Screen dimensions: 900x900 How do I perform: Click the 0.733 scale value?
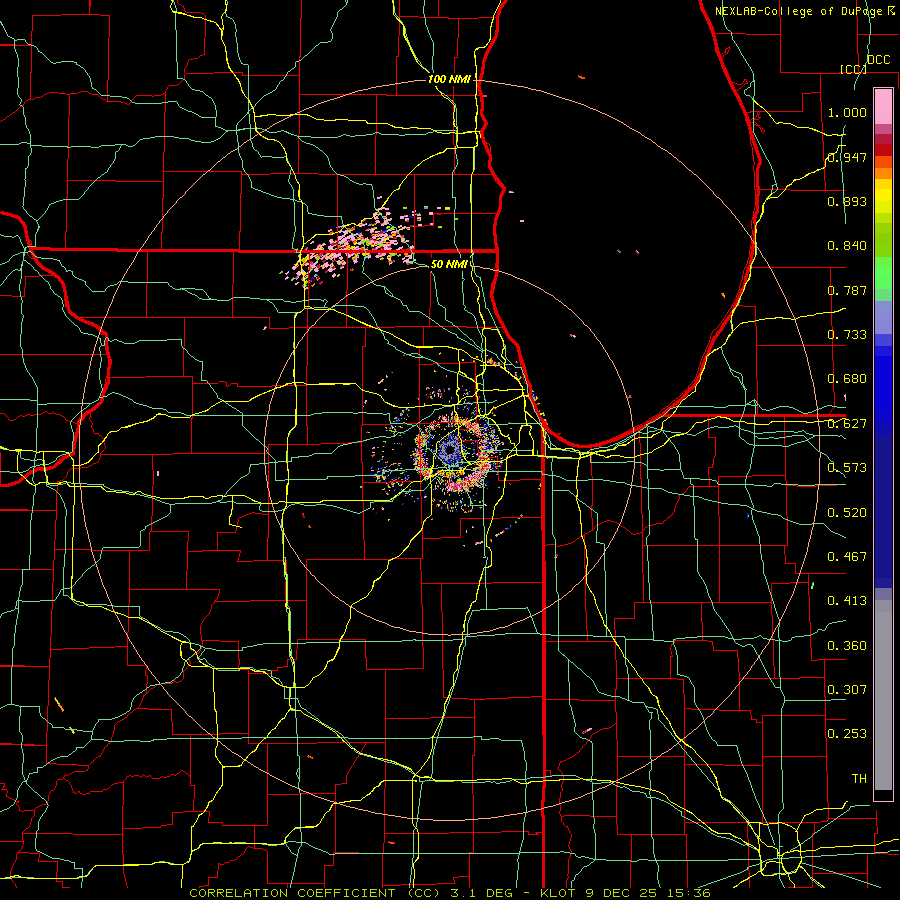tap(847, 335)
